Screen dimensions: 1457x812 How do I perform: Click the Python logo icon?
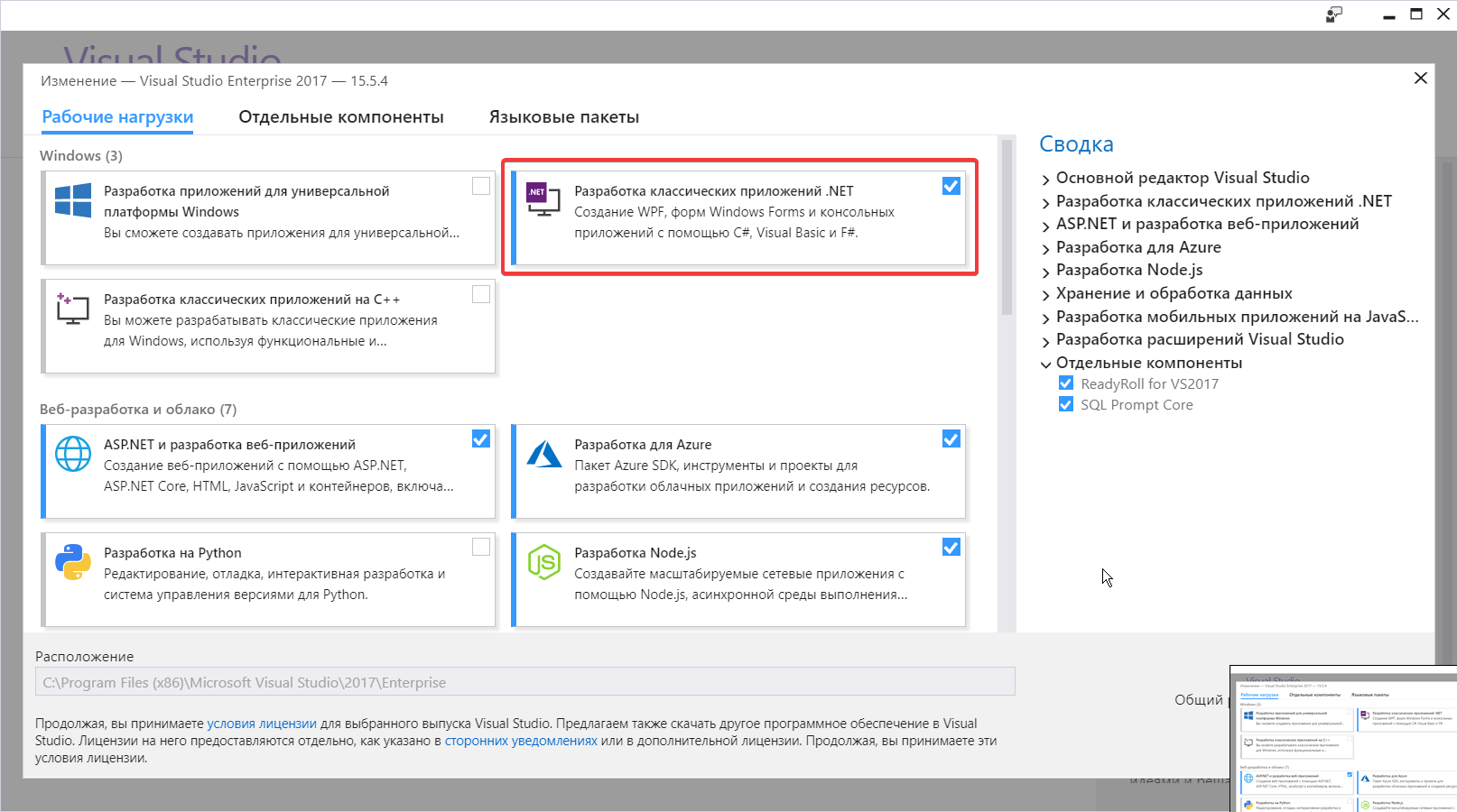click(x=73, y=562)
